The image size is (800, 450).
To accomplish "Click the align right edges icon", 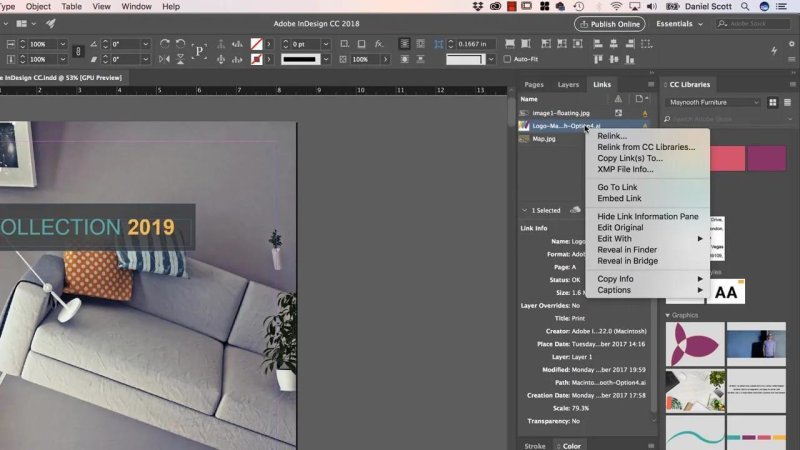I will (x=630, y=44).
